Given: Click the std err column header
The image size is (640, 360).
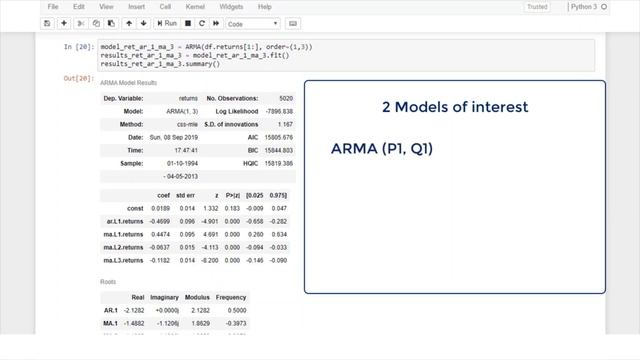Looking at the screenshot, I should tap(185, 196).
